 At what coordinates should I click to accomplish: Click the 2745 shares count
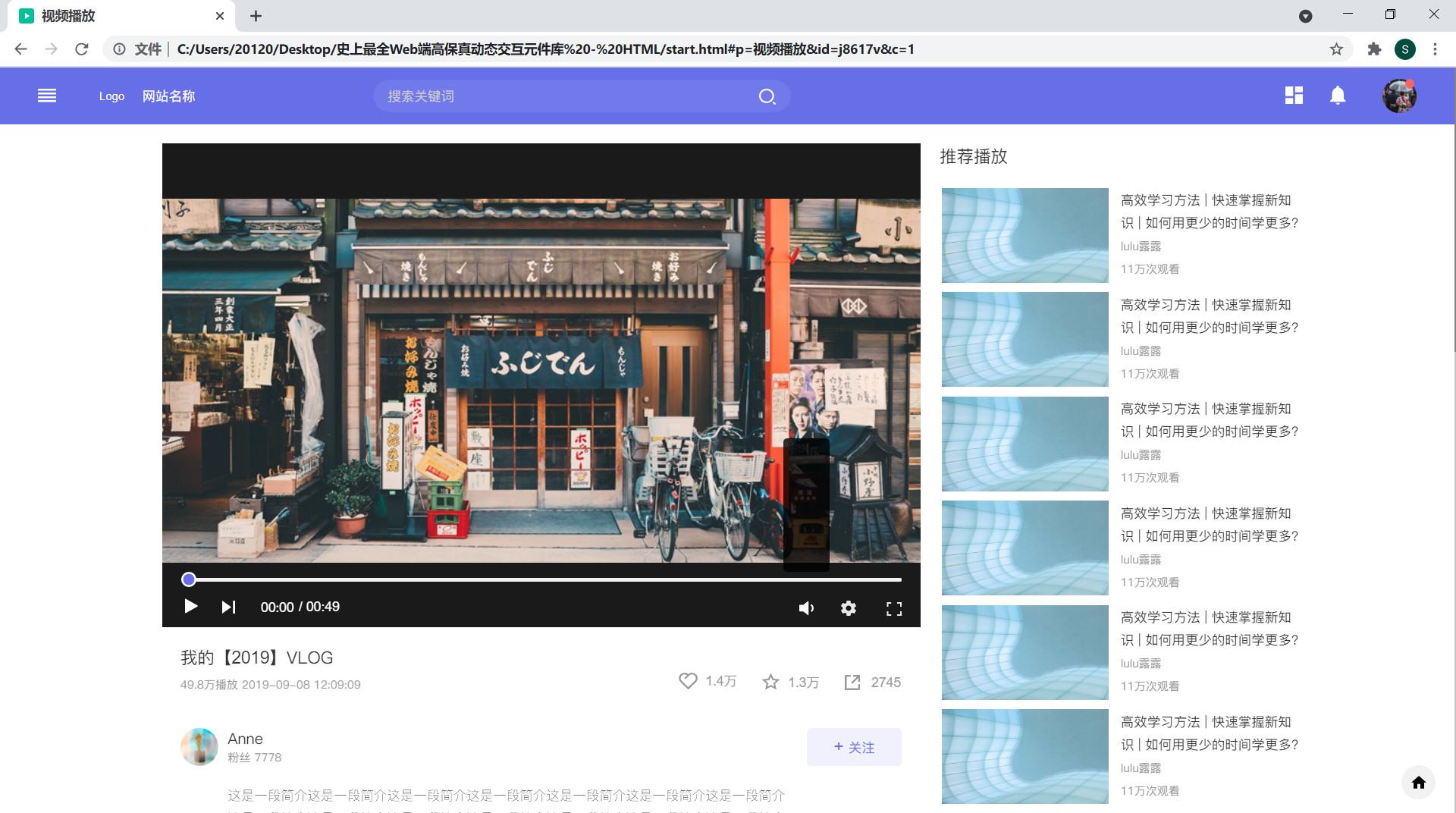click(886, 682)
